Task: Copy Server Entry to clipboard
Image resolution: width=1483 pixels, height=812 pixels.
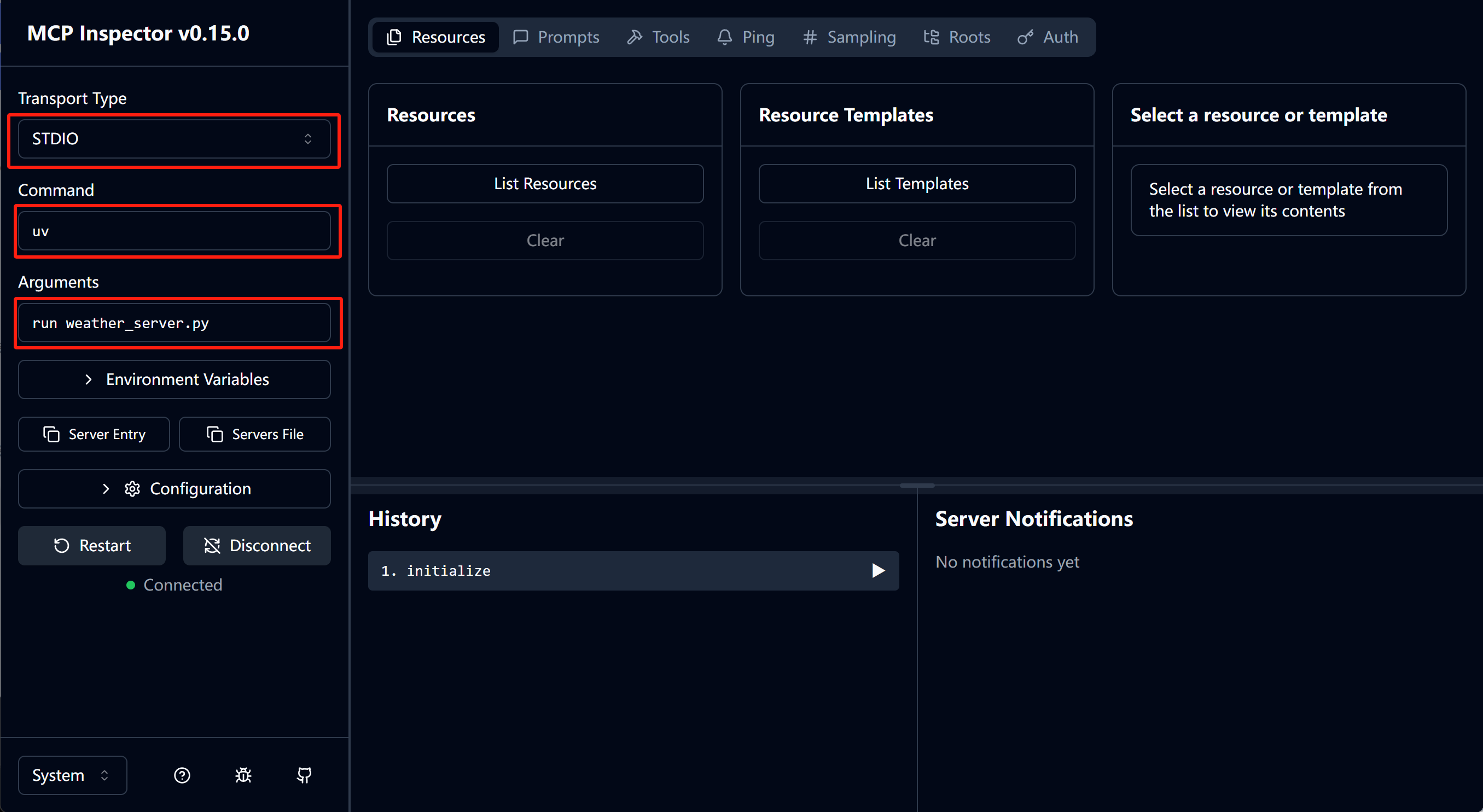Action: click(94, 434)
